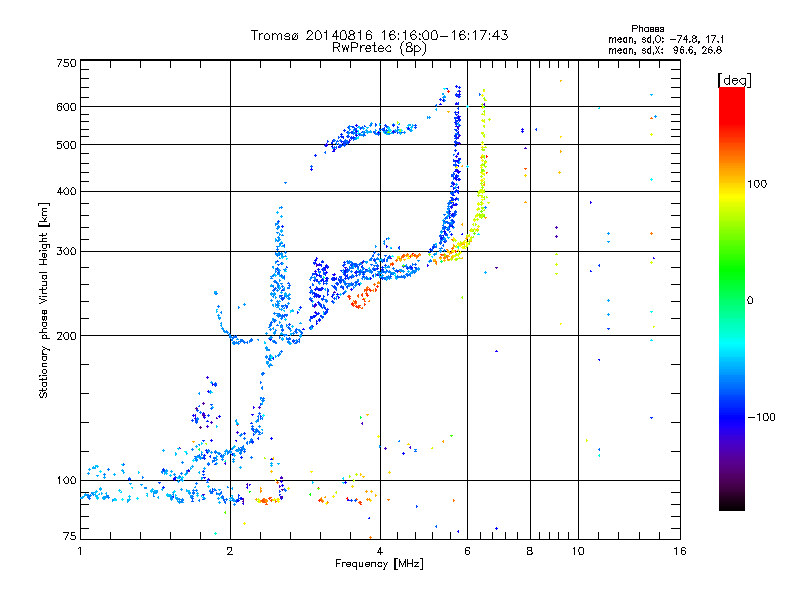This screenshot has width=800, height=600.
Task: Click the y-axis tick label "100"
Action: point(66,481)
